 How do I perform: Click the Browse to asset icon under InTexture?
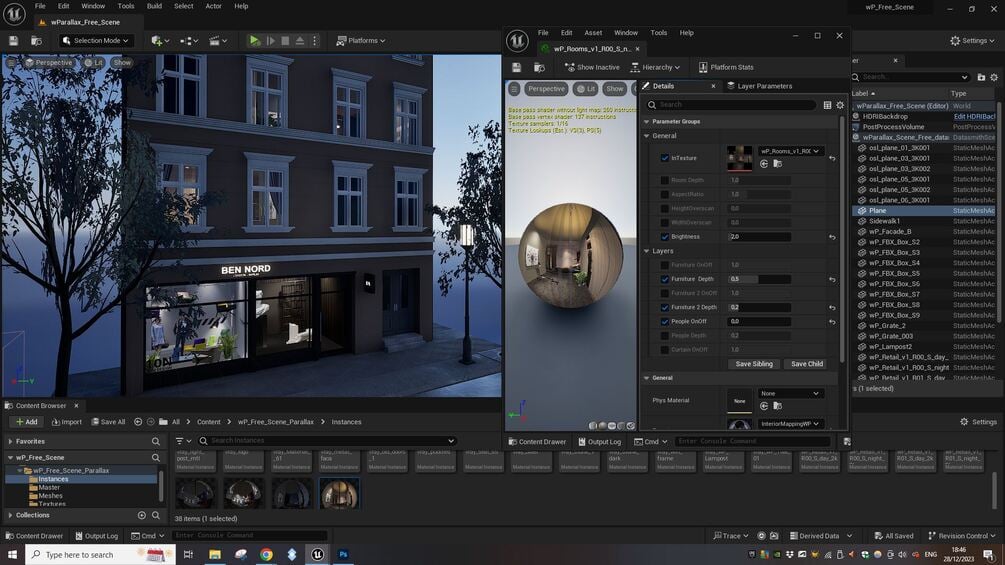[x=777, y=163]
